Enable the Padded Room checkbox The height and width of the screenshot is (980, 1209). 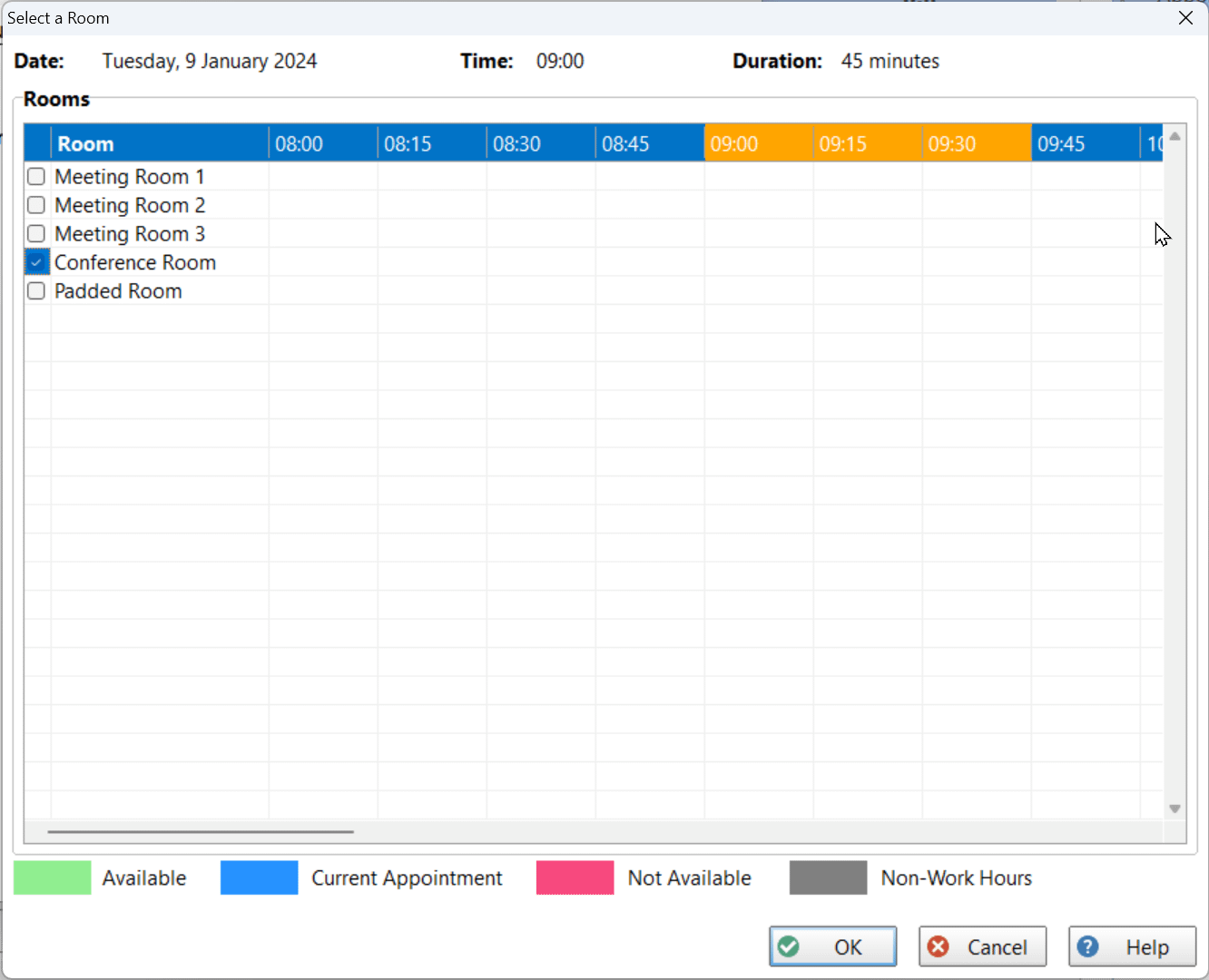[36, 291]
